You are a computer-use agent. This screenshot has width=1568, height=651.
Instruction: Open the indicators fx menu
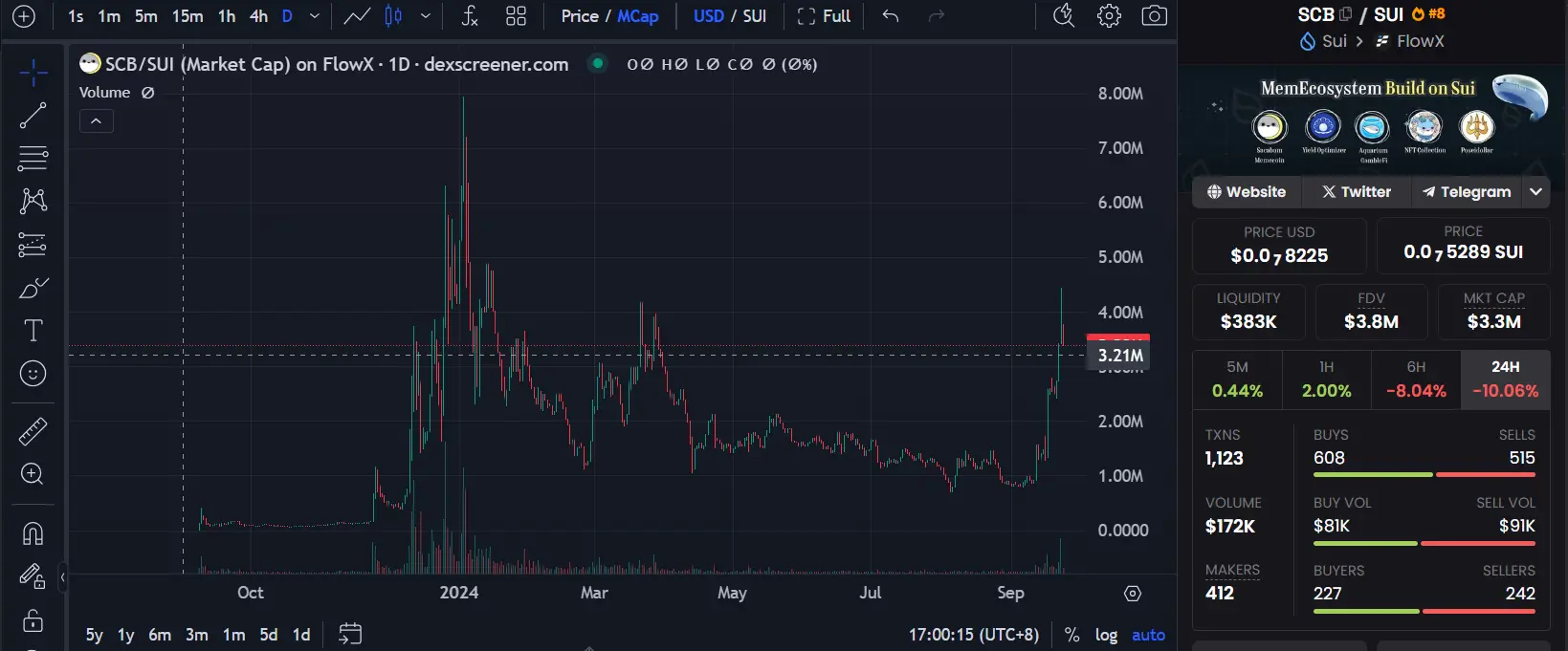(x=470, y=16)
